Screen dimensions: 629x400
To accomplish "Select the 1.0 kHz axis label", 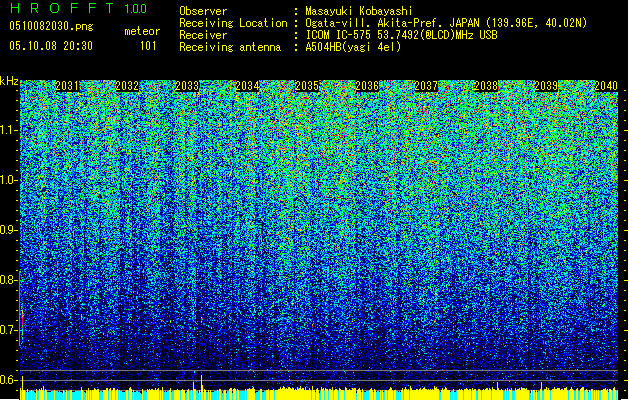I will coord(9,180).
